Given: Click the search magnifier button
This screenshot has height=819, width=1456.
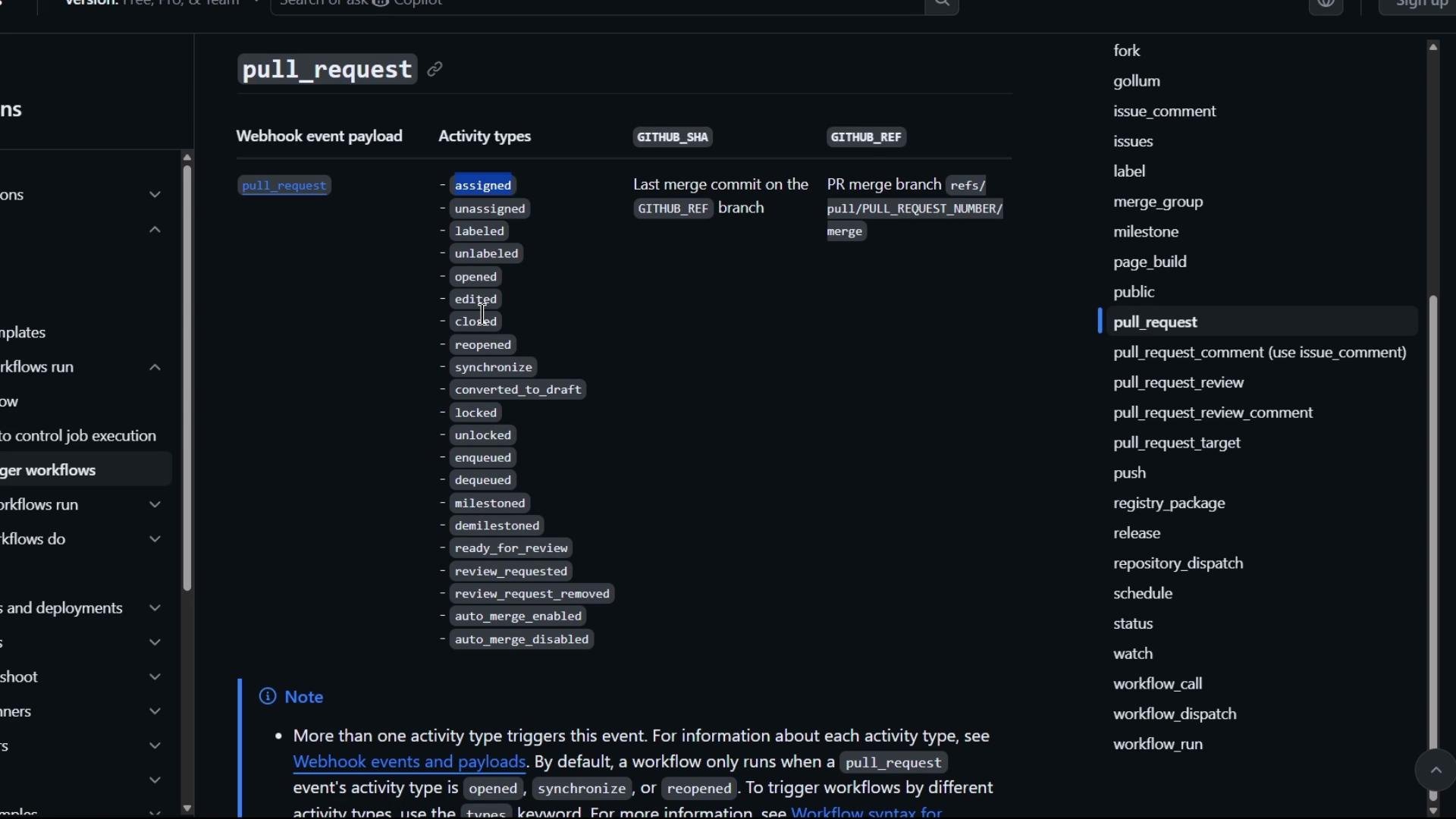Looking at the screenshot, I should tap(941, 5).
